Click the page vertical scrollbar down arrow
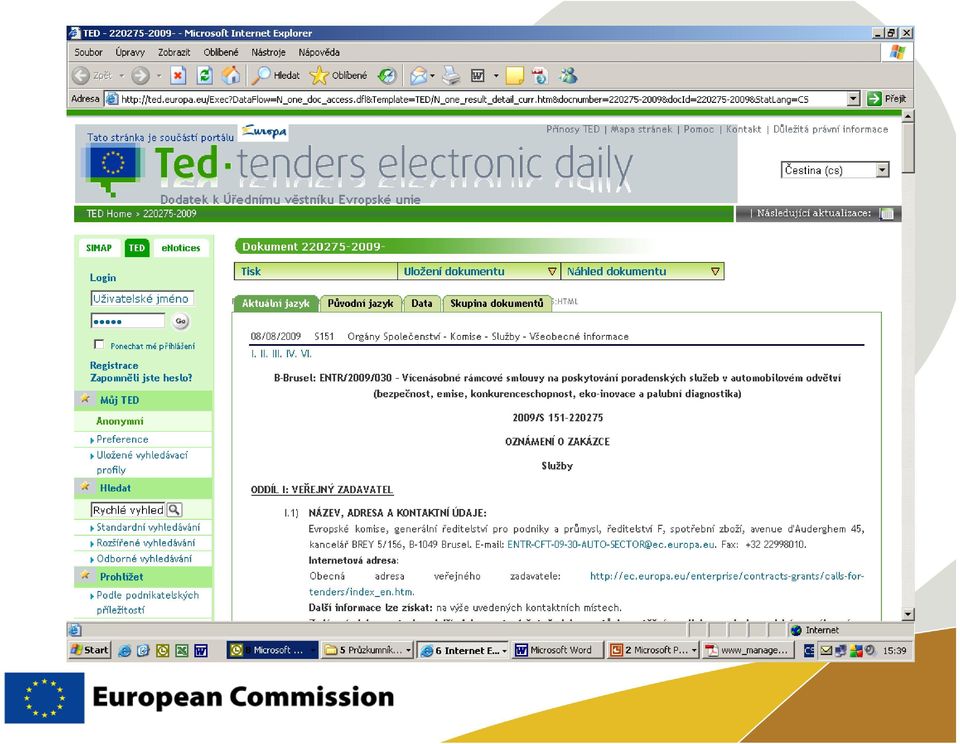The width and height of the screenshot is (960, 744). click(x=908, y=614)
